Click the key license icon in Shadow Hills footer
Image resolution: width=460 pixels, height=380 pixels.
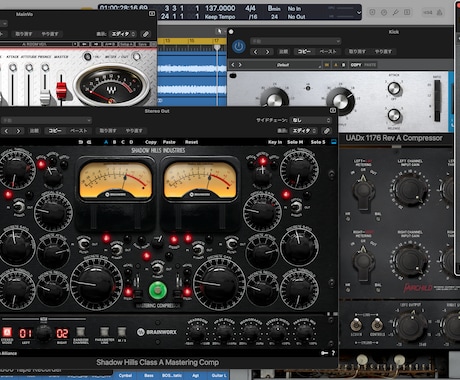point(324,353)
